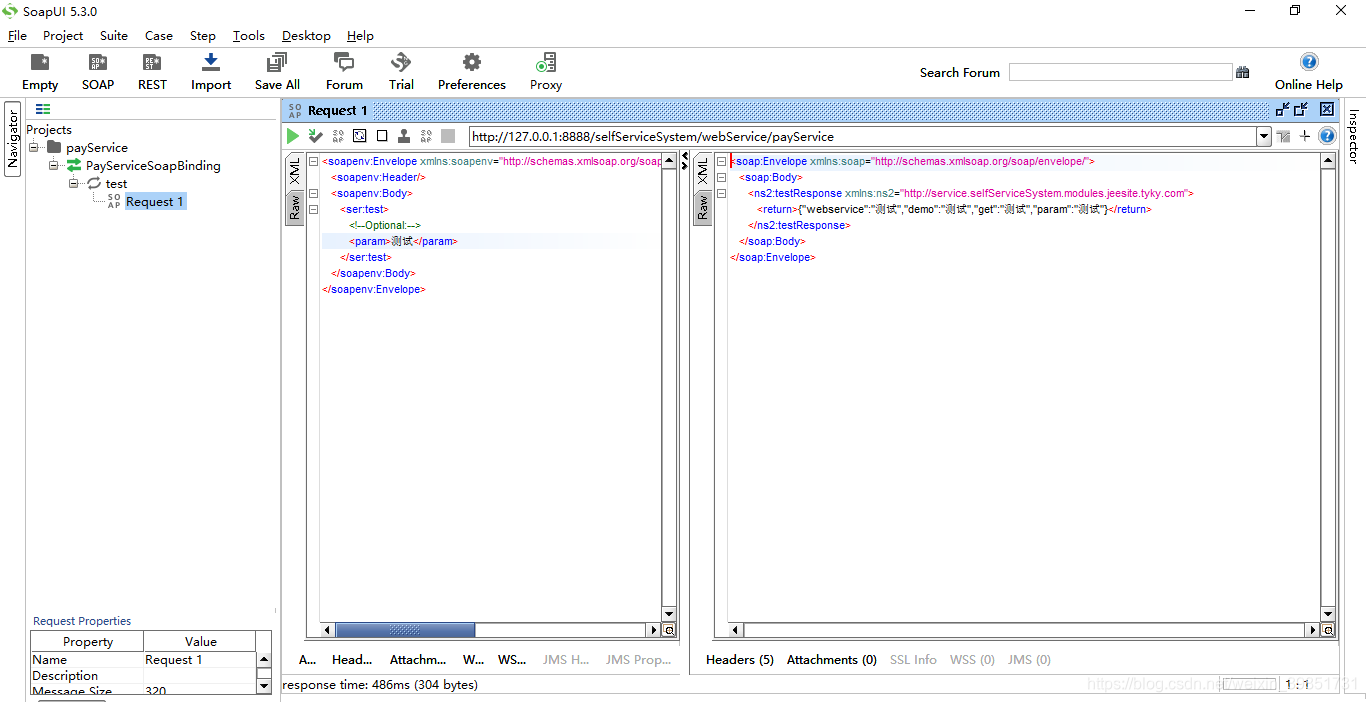Import a project via the Import icon
This screenshot has height=702, width=1366.
pos(211,63)
